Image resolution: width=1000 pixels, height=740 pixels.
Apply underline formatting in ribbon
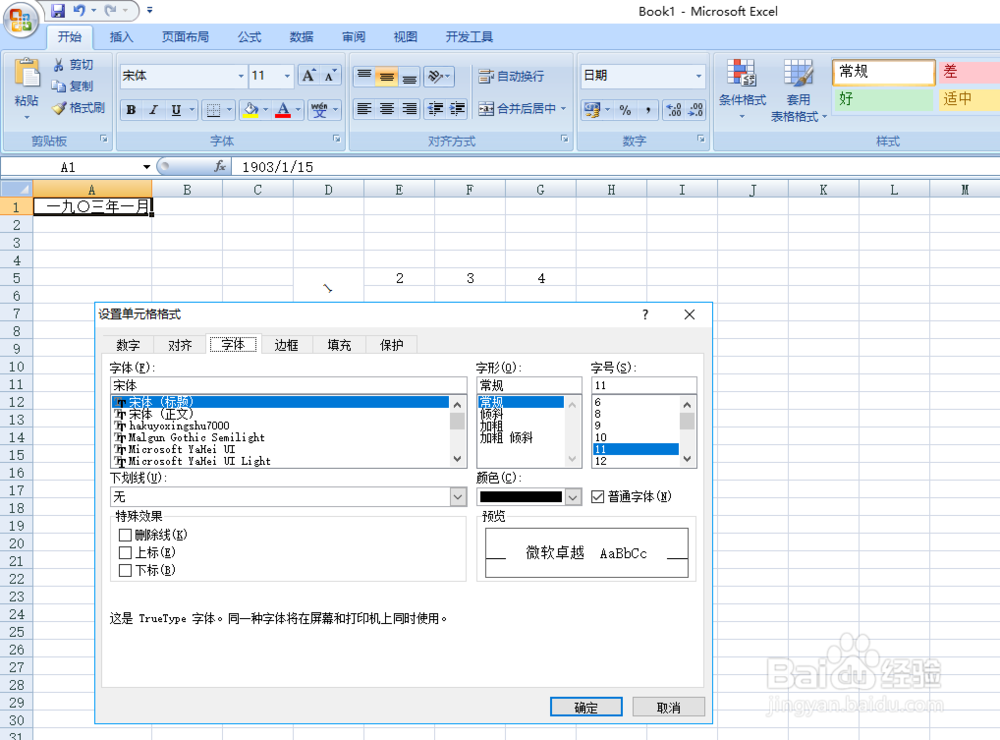[x=176, y=110]
